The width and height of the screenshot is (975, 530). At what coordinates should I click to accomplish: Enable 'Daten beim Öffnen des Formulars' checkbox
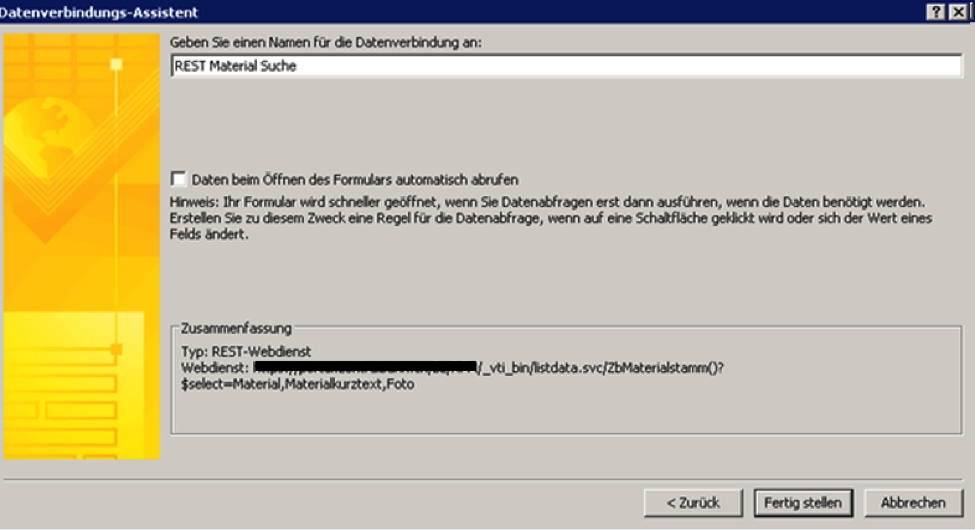tap(178, 179)
